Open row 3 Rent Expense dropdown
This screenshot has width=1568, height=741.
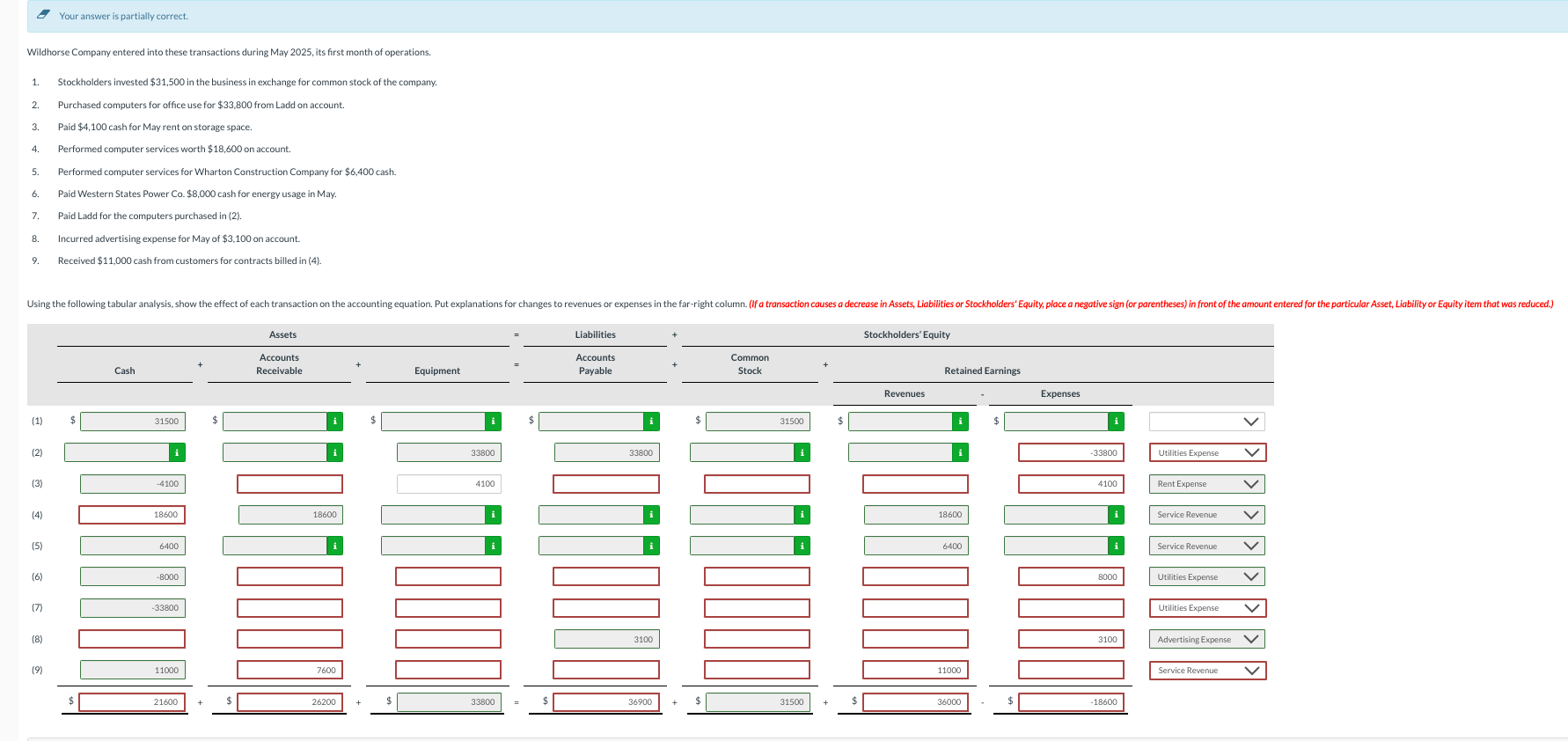1207,484
